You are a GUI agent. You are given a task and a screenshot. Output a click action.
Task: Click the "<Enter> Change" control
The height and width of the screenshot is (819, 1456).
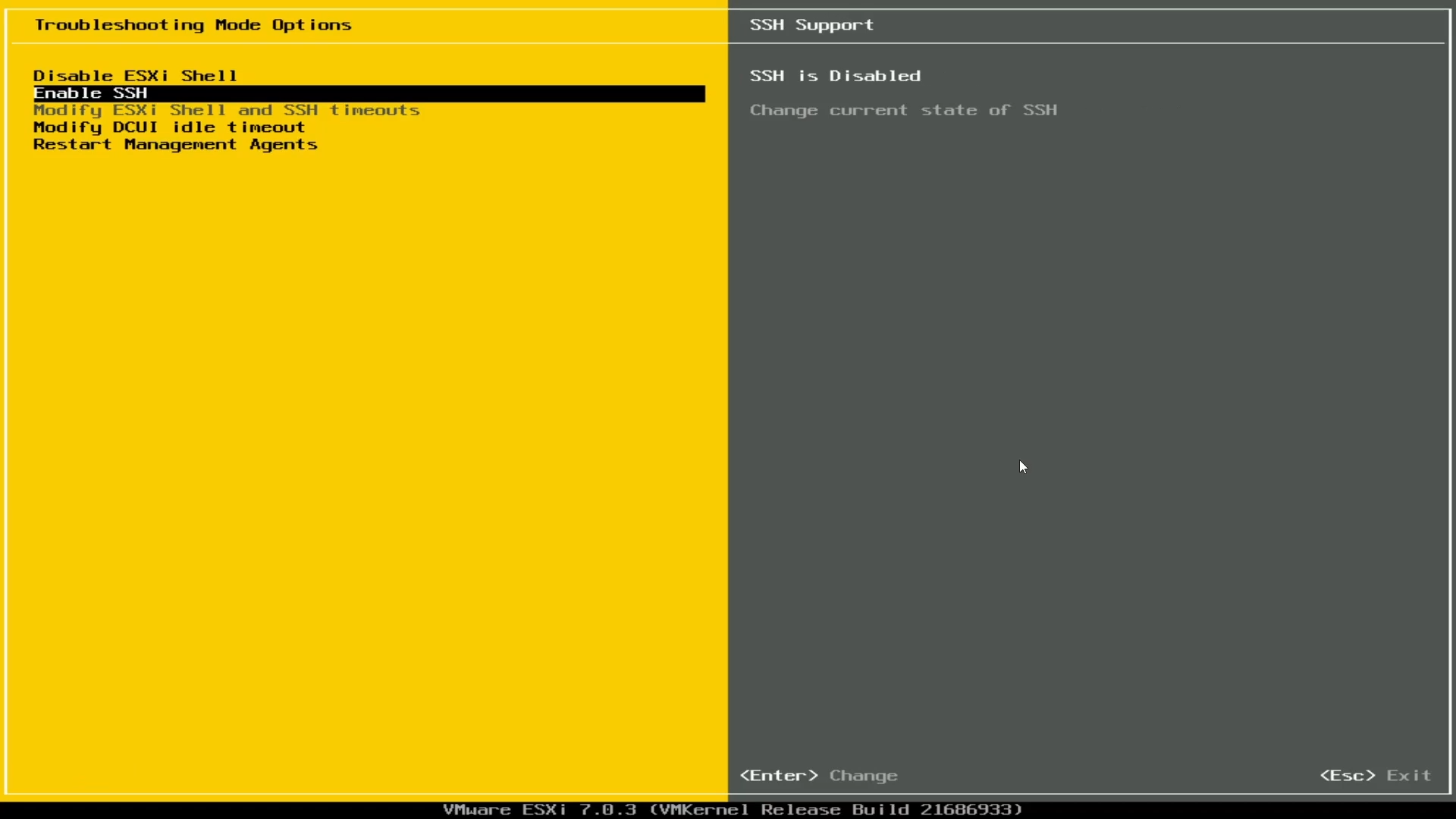[817, 775]
